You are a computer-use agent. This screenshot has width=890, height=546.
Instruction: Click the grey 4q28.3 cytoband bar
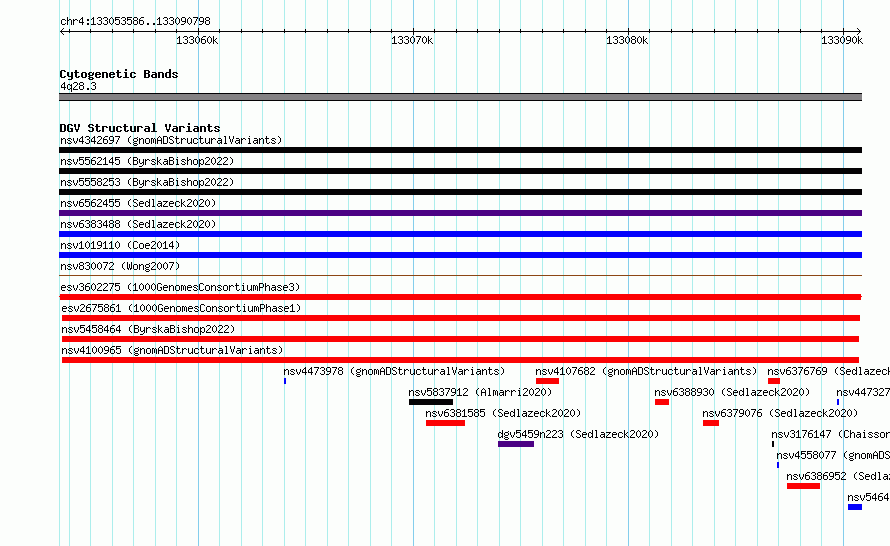(x=460, y=97)
